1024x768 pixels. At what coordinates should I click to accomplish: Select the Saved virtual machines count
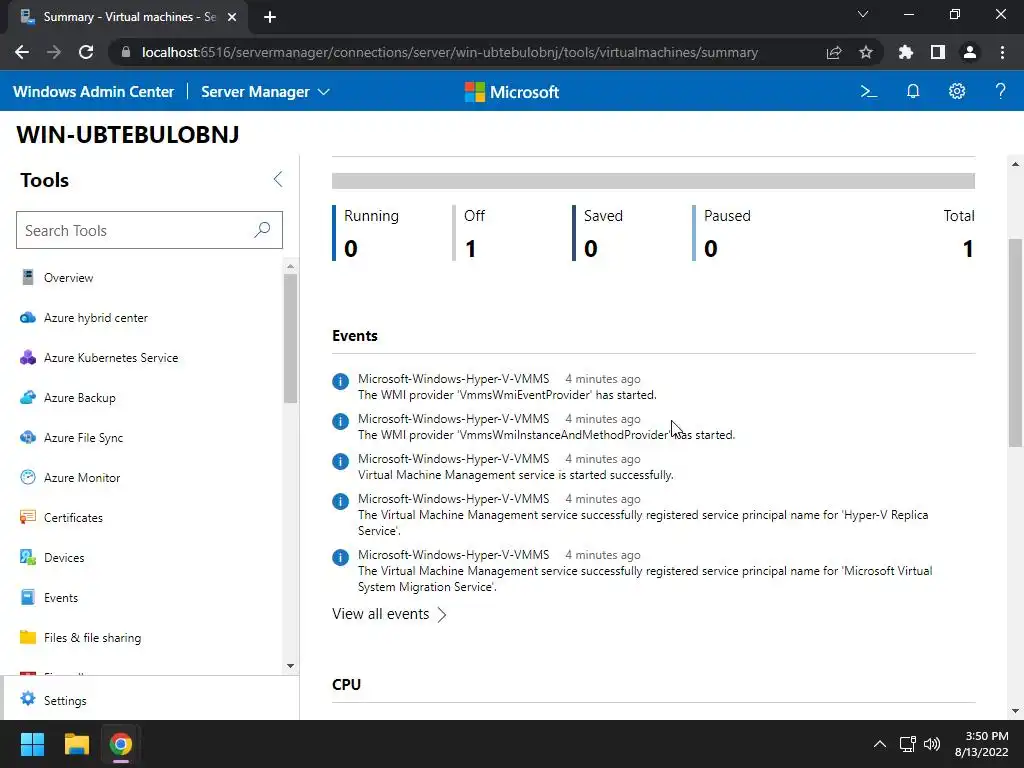590,249
